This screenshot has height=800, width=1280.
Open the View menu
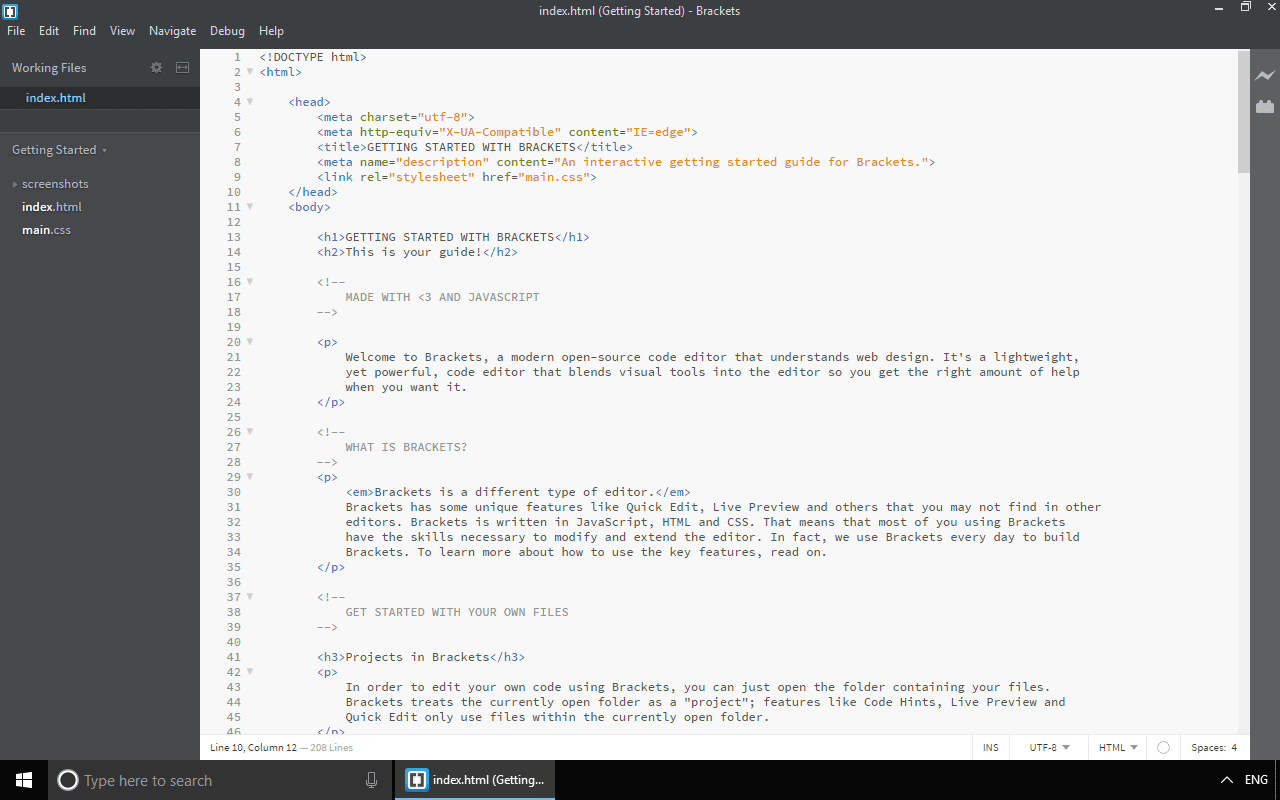122,31
